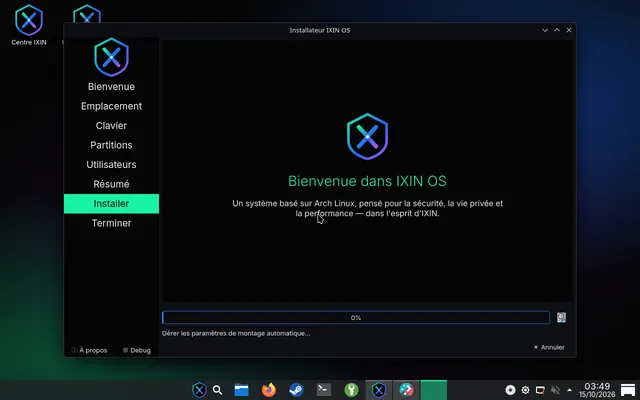
Task: Click the Debug button in the sidebar
Action: (x=137, y=350)
